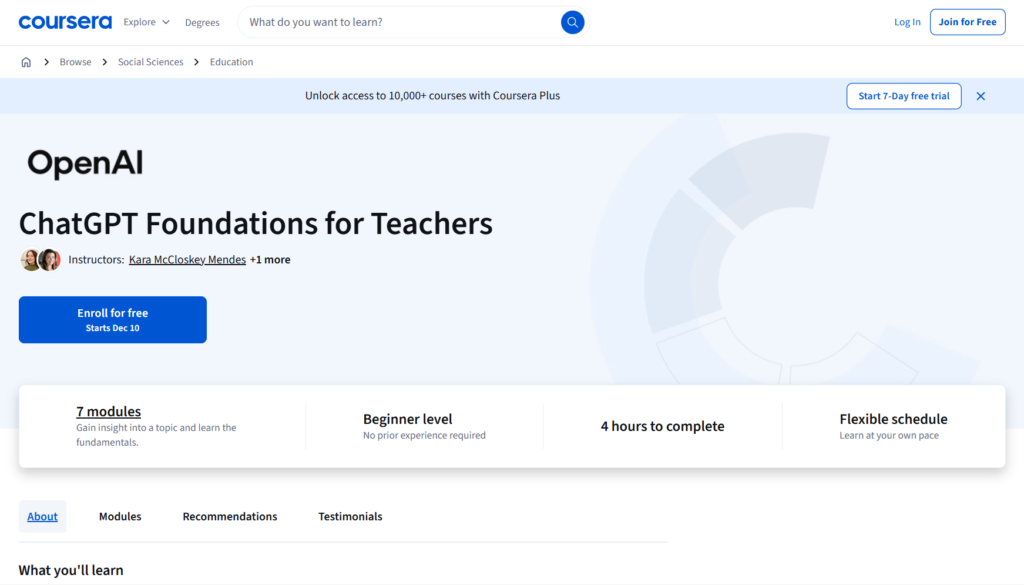Click the Log In link

pos(907,22)
